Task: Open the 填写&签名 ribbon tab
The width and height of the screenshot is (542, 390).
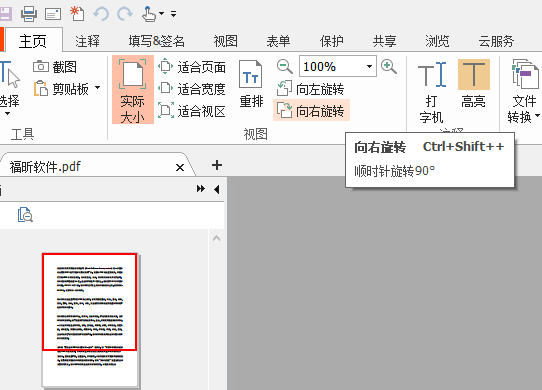Action: 157,41
